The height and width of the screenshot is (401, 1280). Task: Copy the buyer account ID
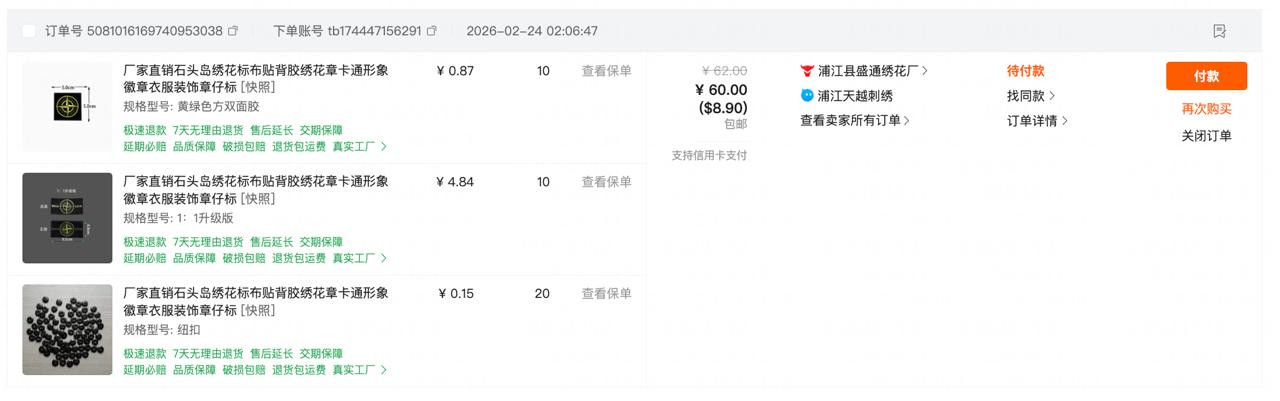coord(432,31)
